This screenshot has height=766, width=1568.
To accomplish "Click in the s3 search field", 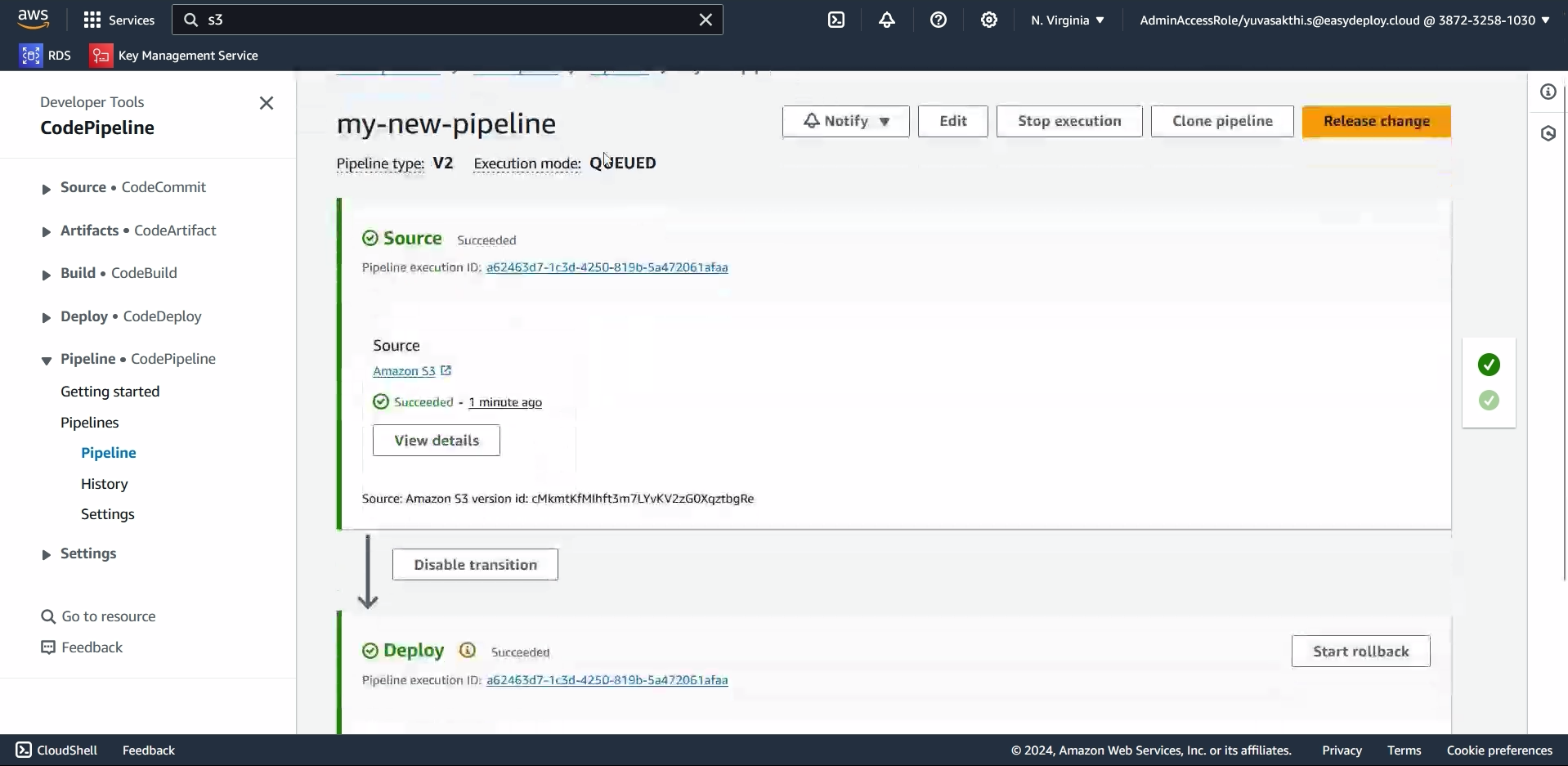I will (x=447, y=20).
